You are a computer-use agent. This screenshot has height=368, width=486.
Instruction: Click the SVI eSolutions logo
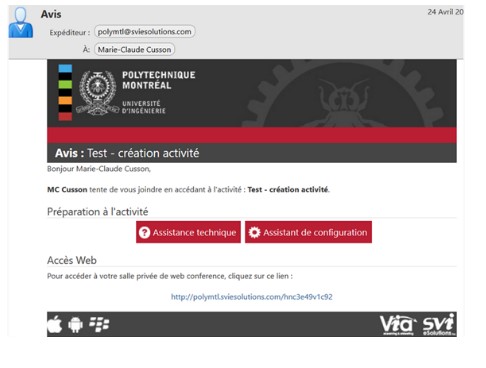(x=438, y=324)
